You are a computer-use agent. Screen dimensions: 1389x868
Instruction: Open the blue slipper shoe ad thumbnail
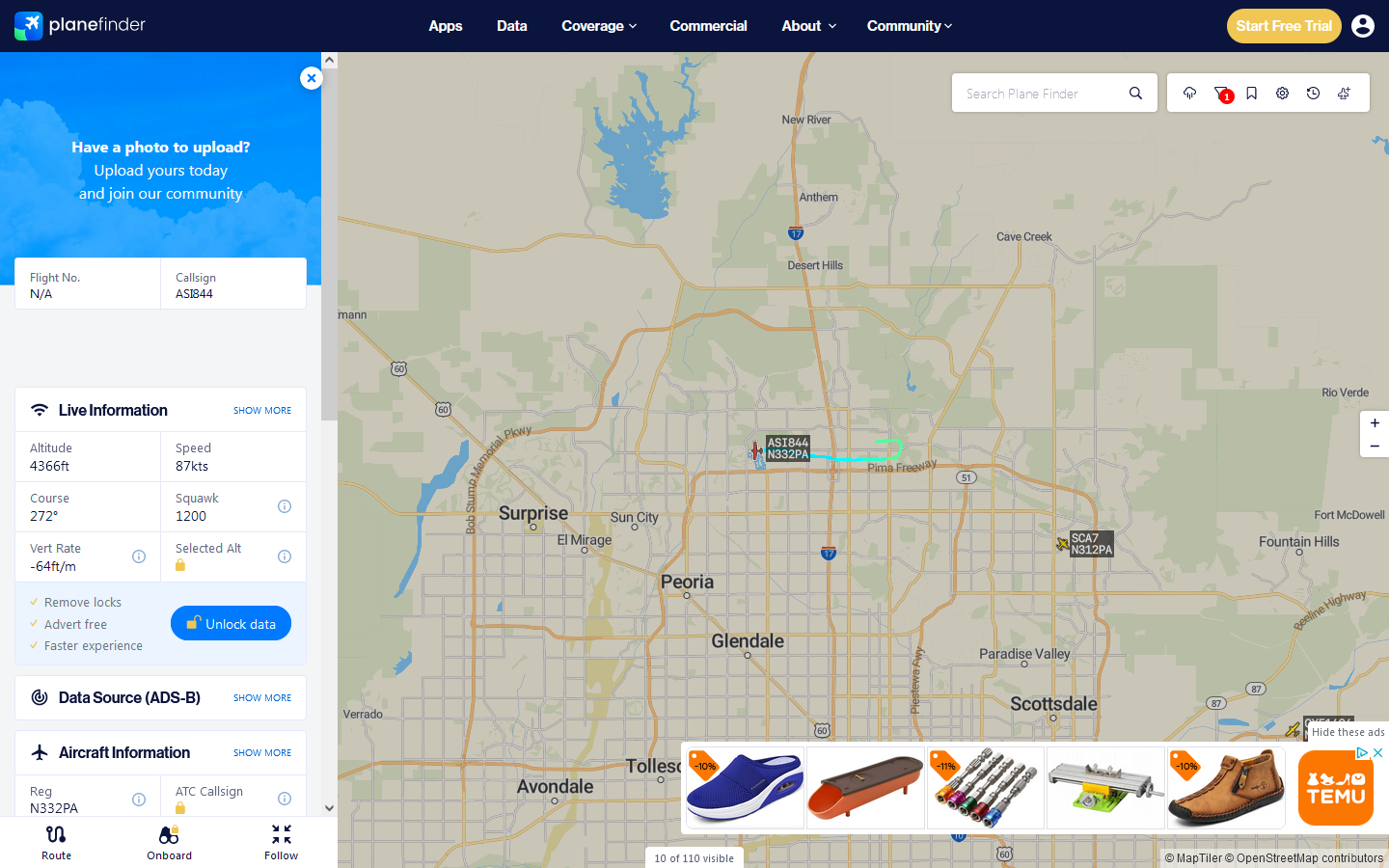point(745,787)
